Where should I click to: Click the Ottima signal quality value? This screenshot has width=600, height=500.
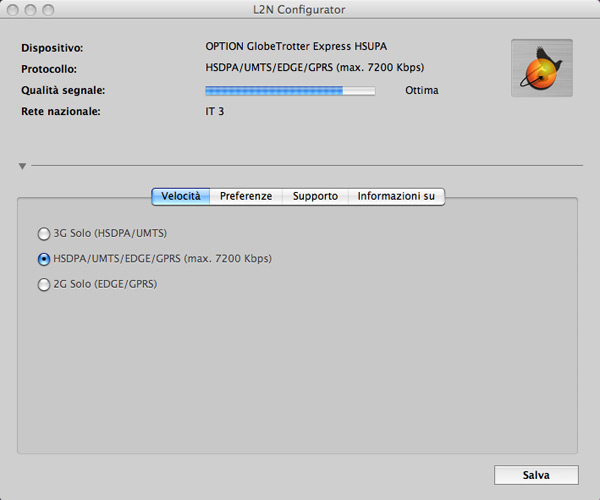tap(422, 90)
